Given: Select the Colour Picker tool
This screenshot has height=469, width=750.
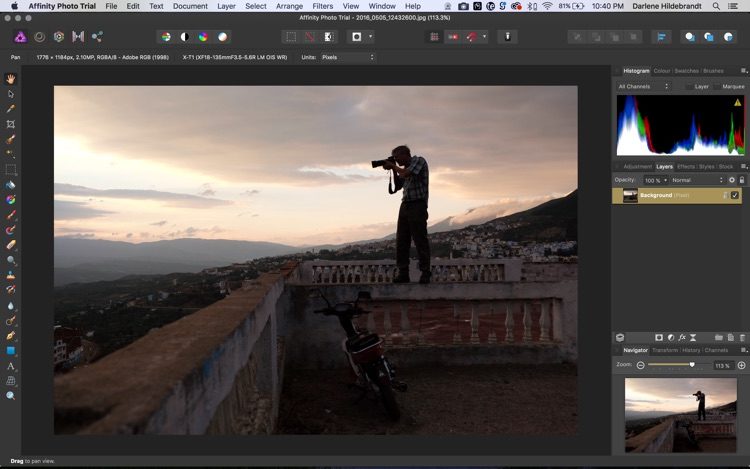Looking at the screenshot, I should pos(11,109).
